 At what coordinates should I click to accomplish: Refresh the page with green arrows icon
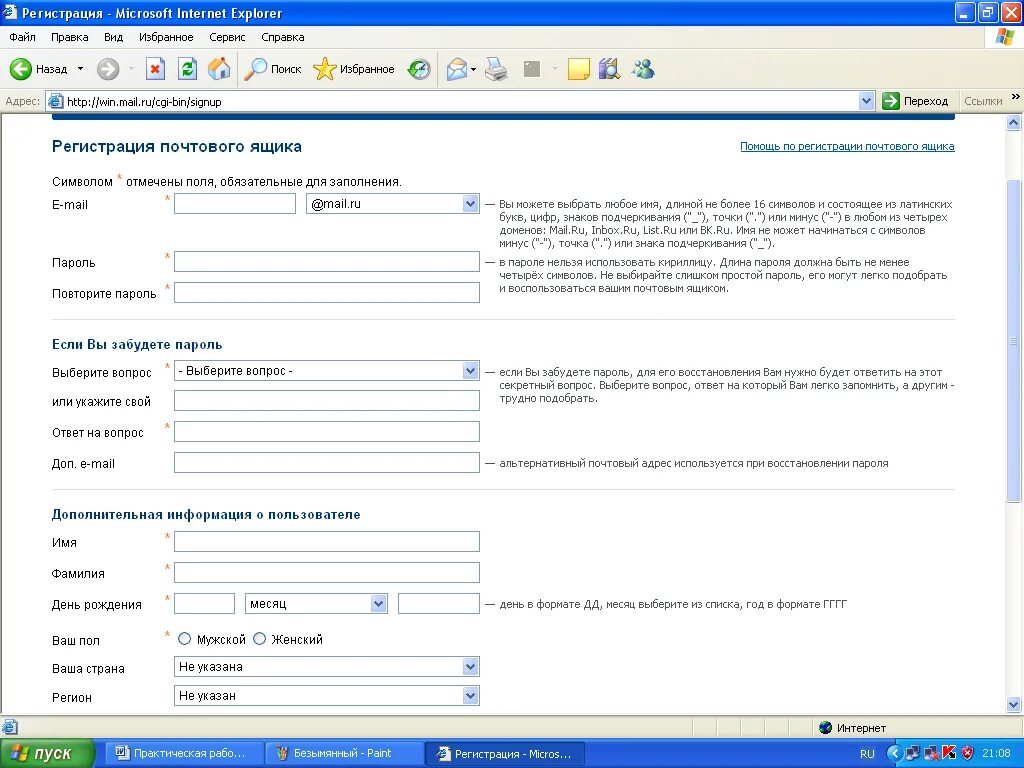(x=187, y=69)
